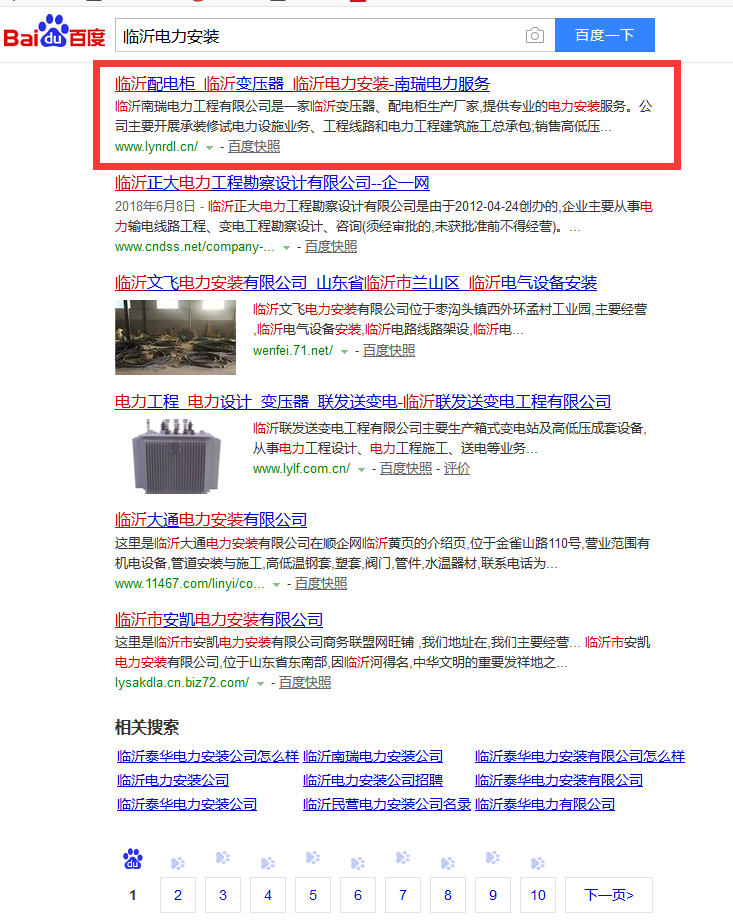Image resolution: width=733 pixels, height=920 pixels.
Task: Expand dropdown arrow next to wenfei.71.net
Action: [x=344, y=351]
